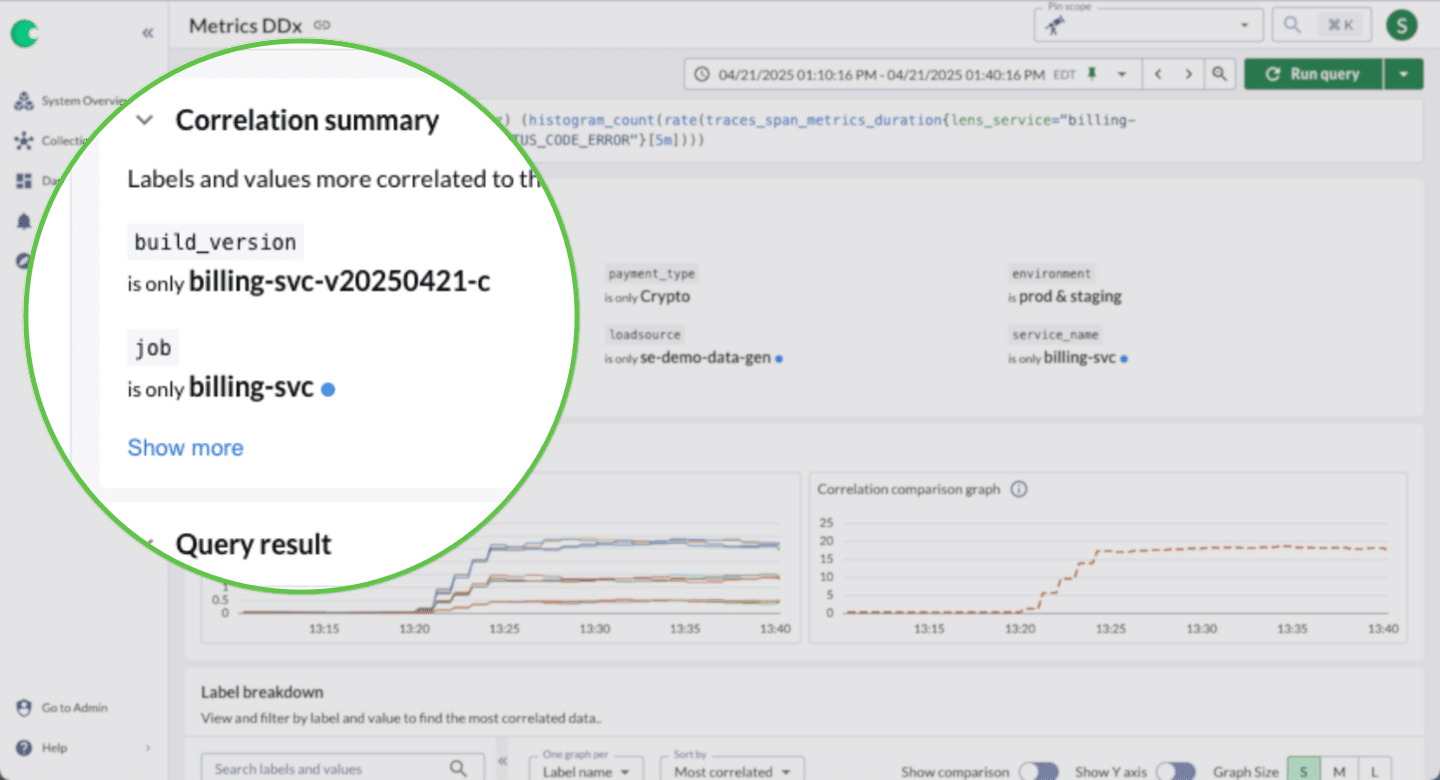Open the Pin scope dropdown
This screenshot has width=1440, height=780.
pos(1148,26)
